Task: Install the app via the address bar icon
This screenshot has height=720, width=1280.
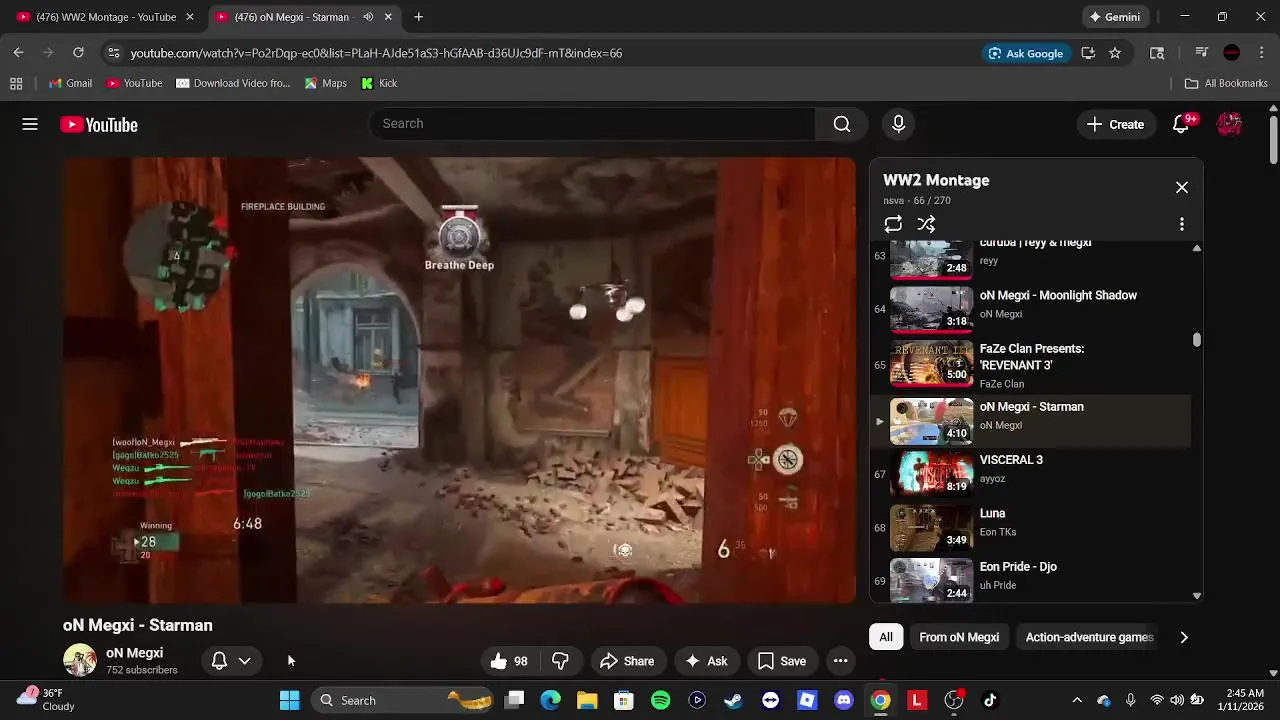Action: coord(1088,53)
